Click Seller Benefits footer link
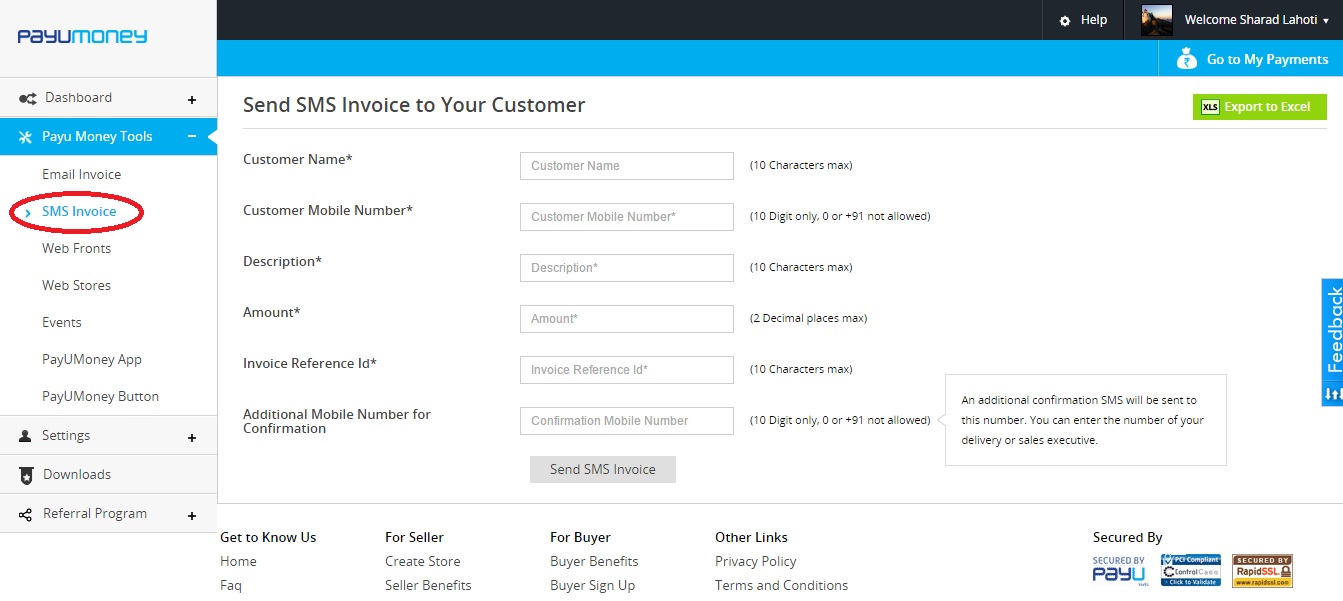 428,585
